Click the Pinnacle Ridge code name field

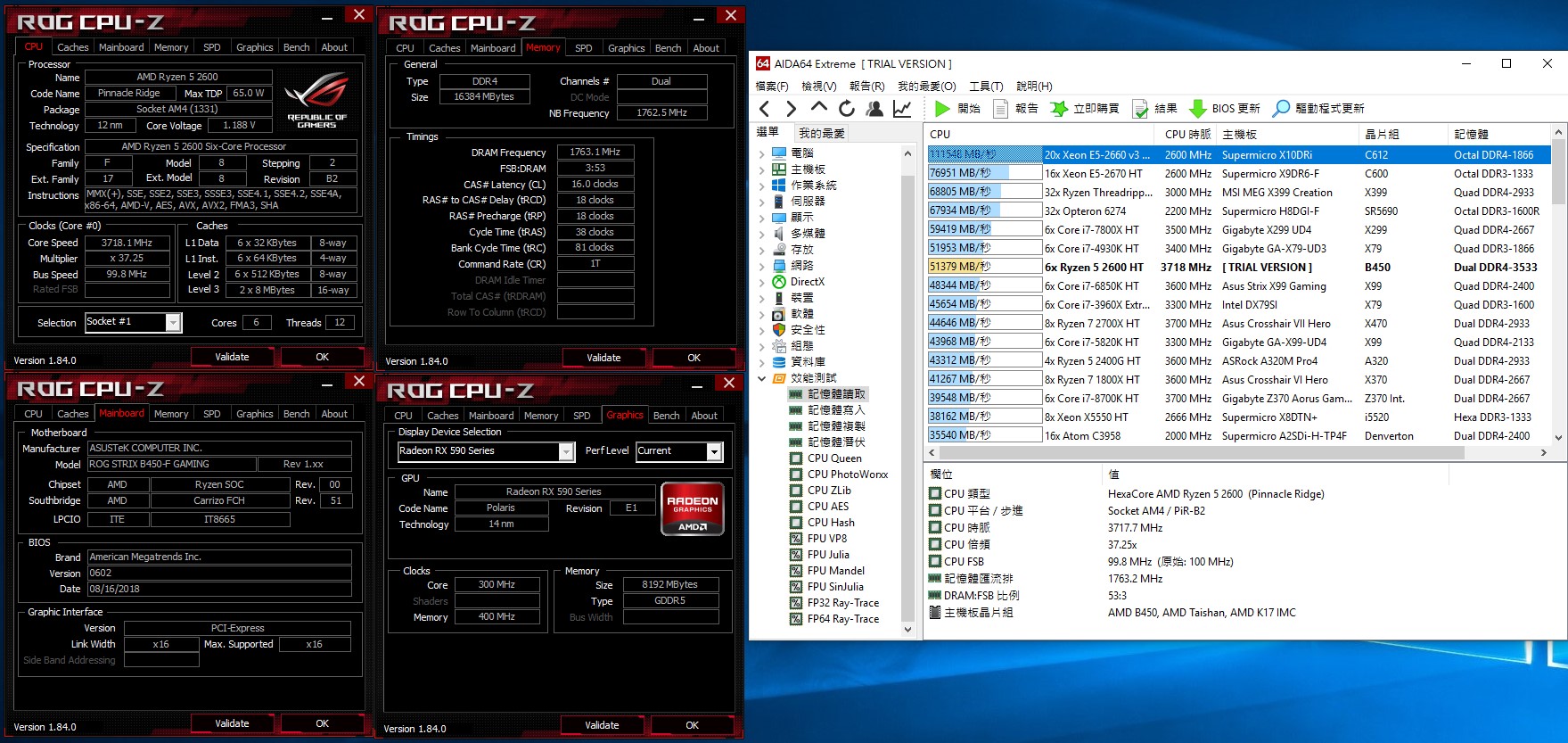coord(129,93)
